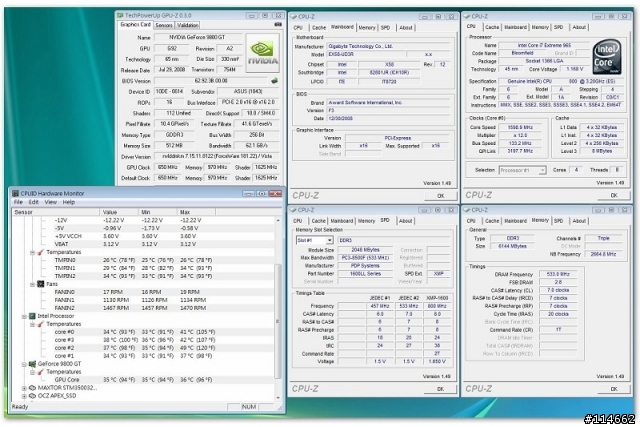The image size is (640, 427).
Task: Click the scroll down arrow in Hardware Monitor
Action: pyautogui.click(x=278, y=398)
